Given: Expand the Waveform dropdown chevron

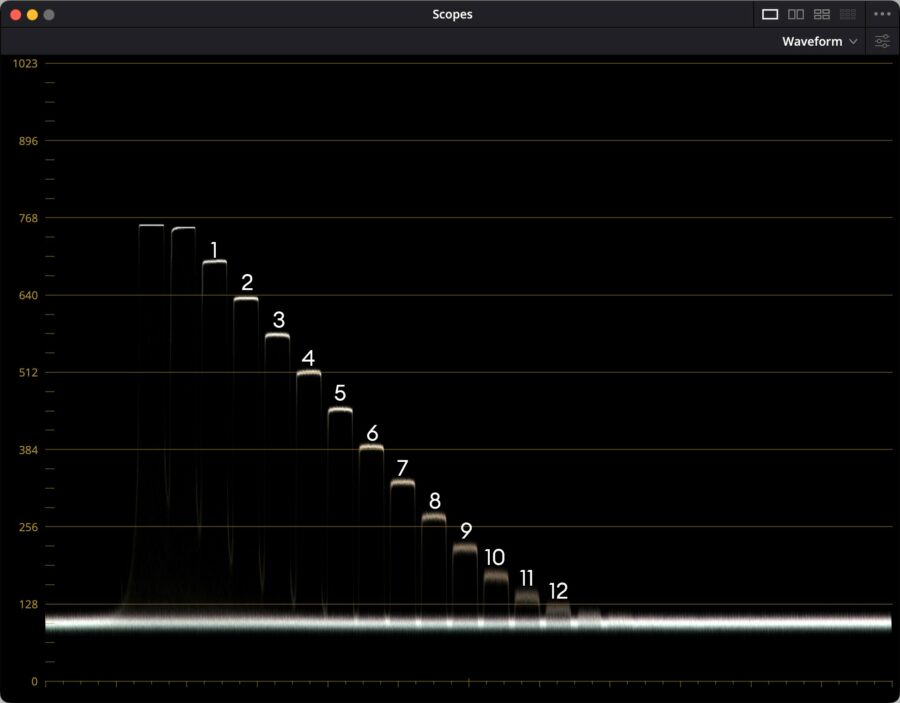Looking at the screenshot, I should pyautogui.click(x=853, y=42).
